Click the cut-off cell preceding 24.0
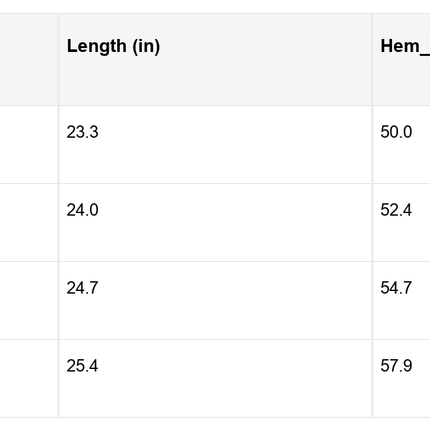The height and width of the screenshot is (430, 430). click(x=29, y=223)
